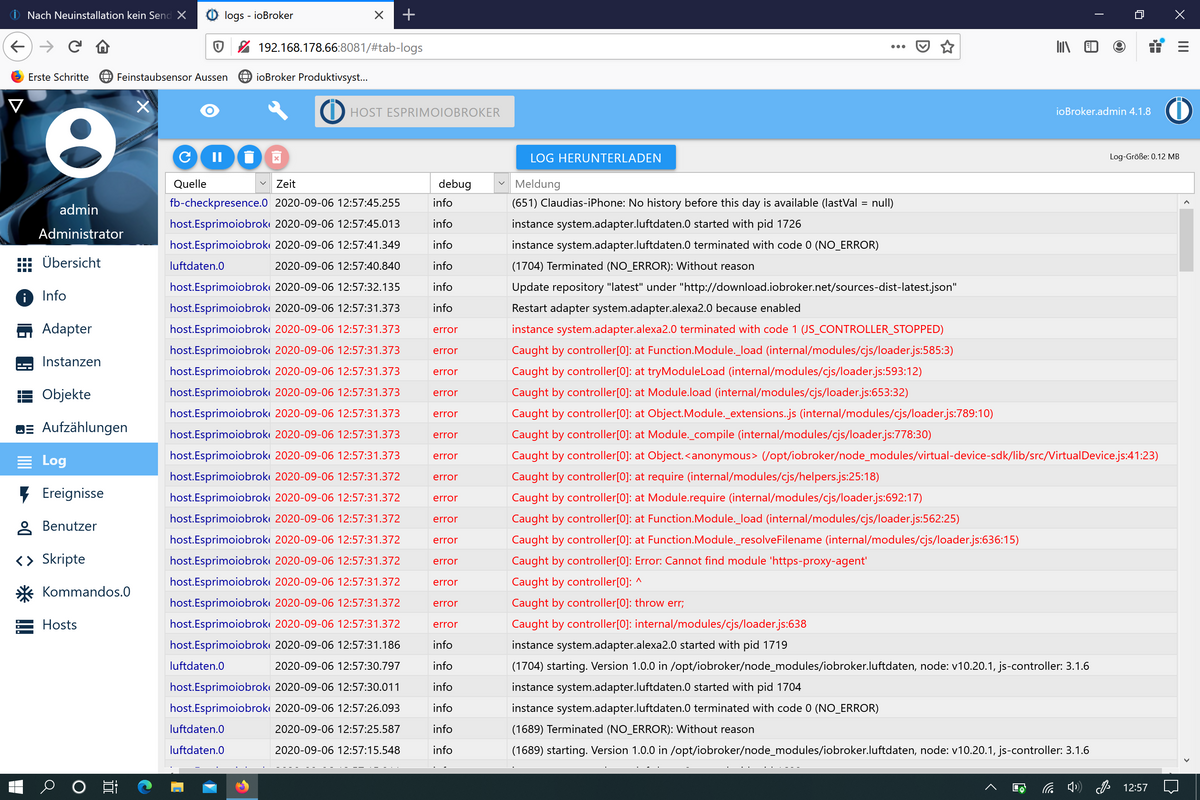Close the sidebar with X icon
The width and height of the screenshot is (1200, 800).
coord(144,105)
